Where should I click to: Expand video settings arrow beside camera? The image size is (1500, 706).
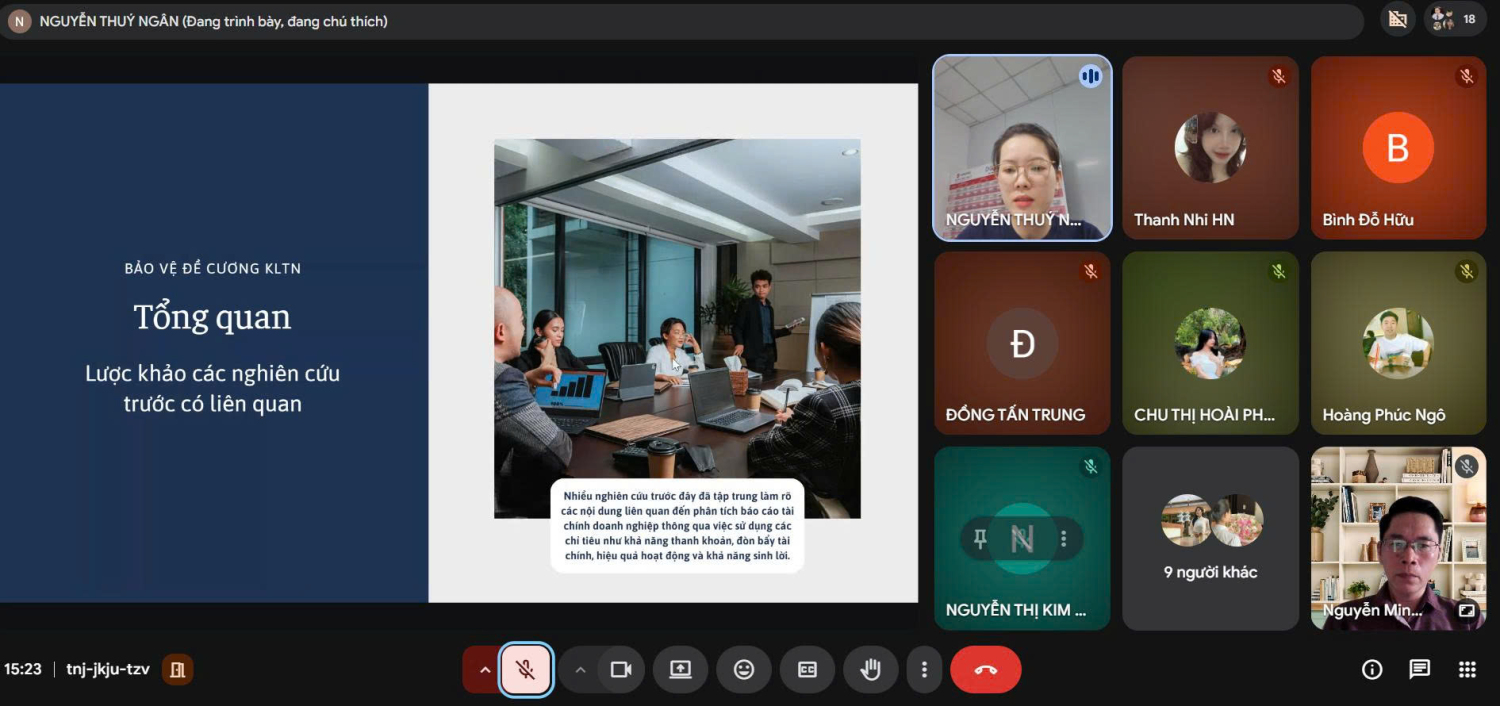tap(580, 670)
